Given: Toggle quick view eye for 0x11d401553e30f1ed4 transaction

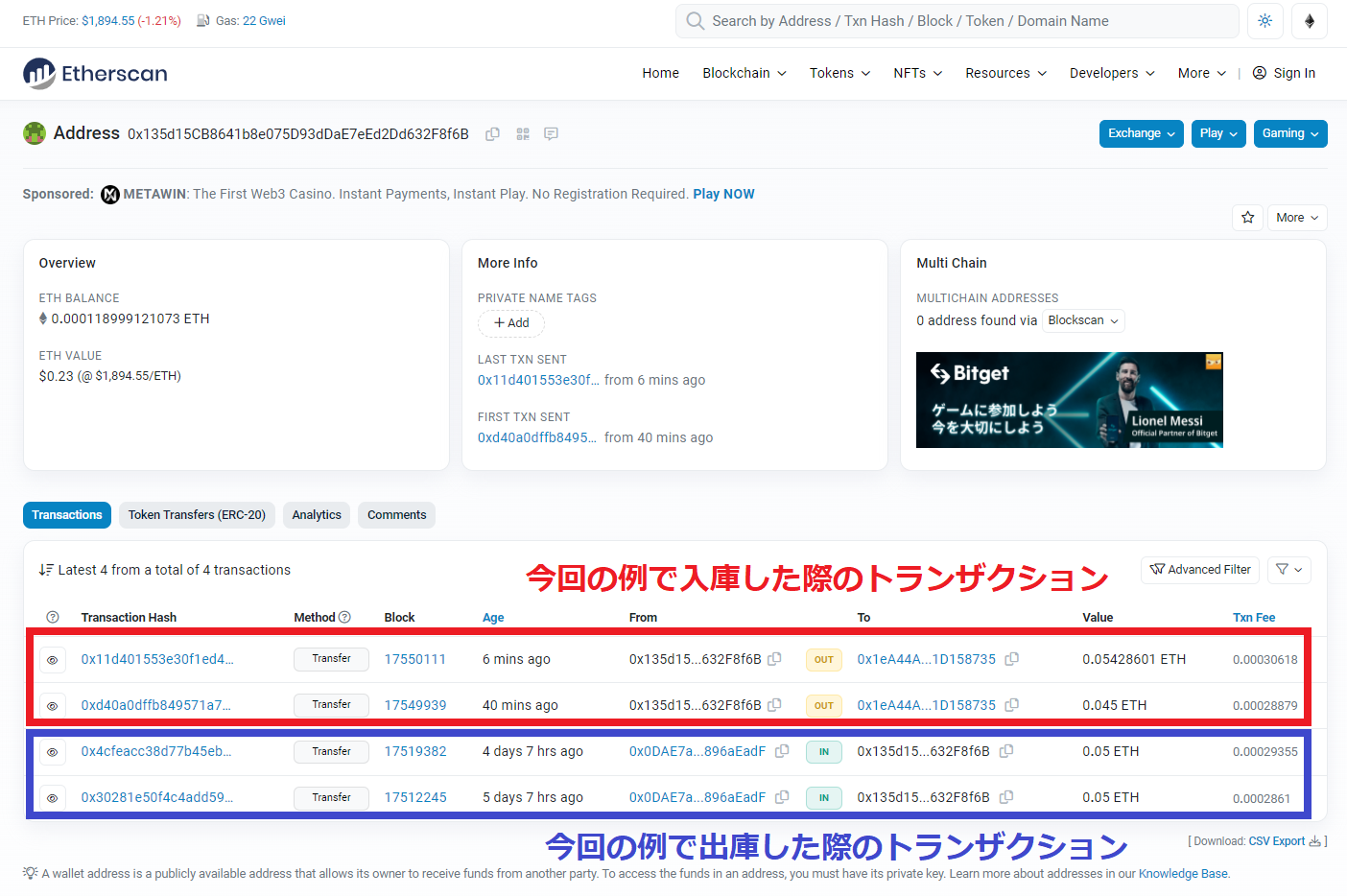Looking at the screenshot, I should click(53, 660).
